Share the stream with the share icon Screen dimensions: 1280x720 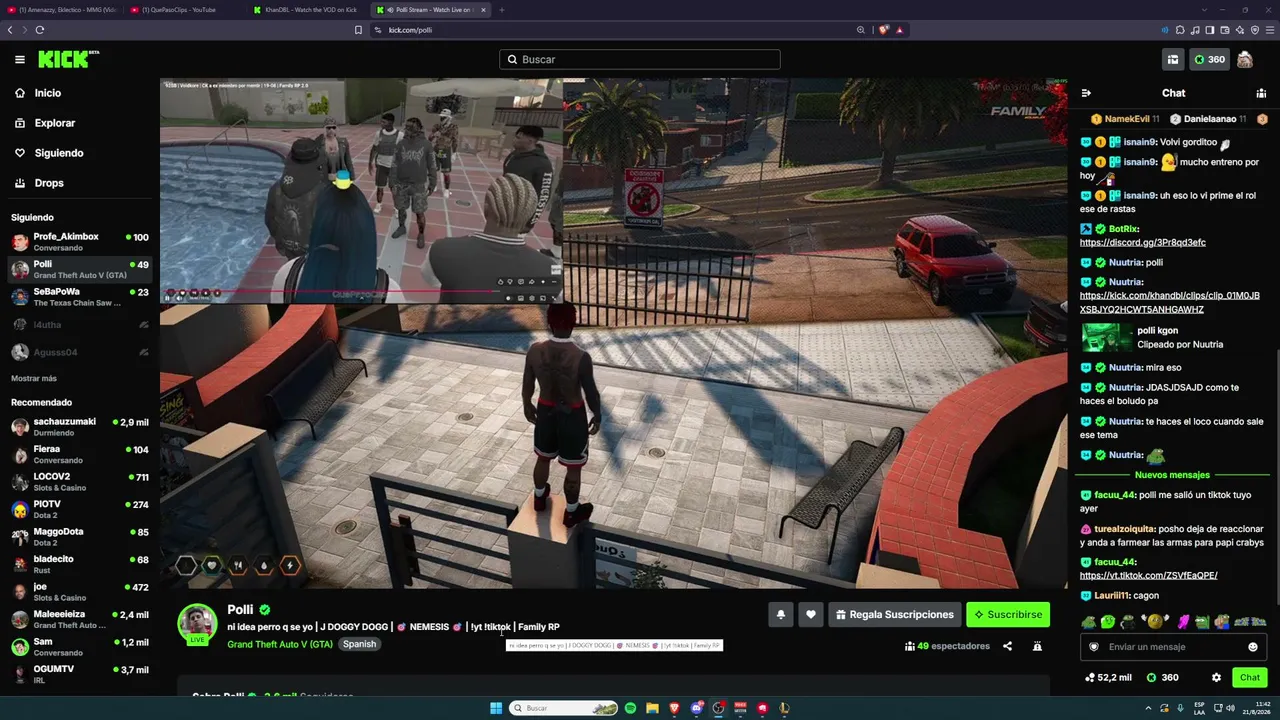(x=1007, y=646)
